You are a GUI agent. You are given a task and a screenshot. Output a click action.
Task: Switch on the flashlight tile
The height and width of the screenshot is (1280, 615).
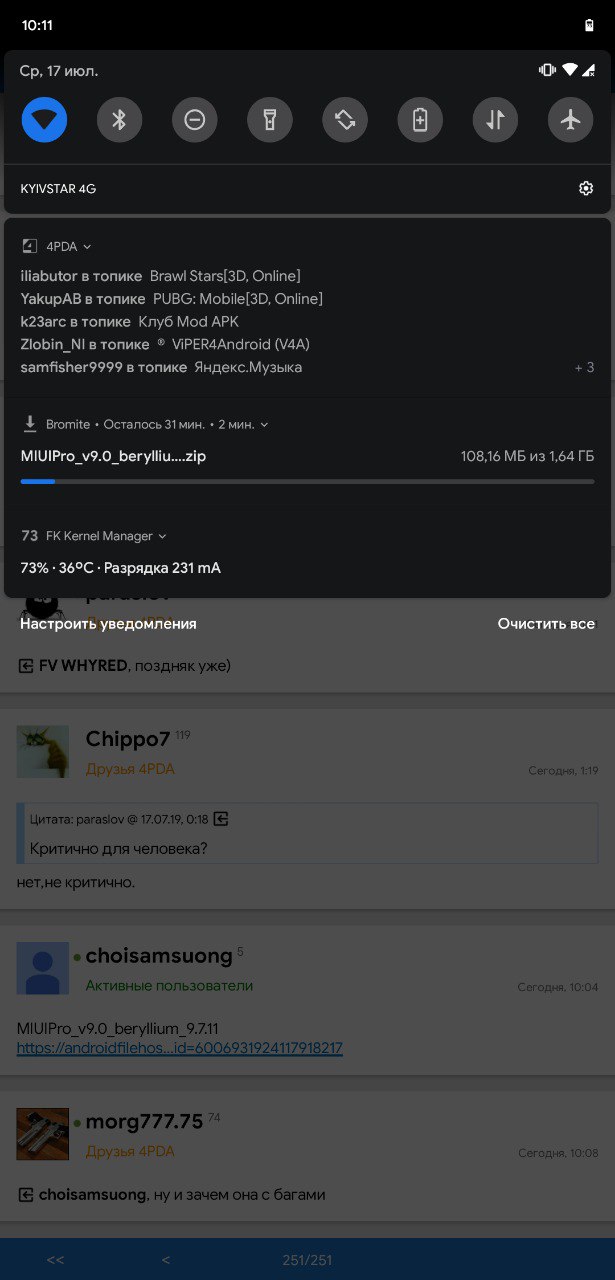tap(270, 120)
